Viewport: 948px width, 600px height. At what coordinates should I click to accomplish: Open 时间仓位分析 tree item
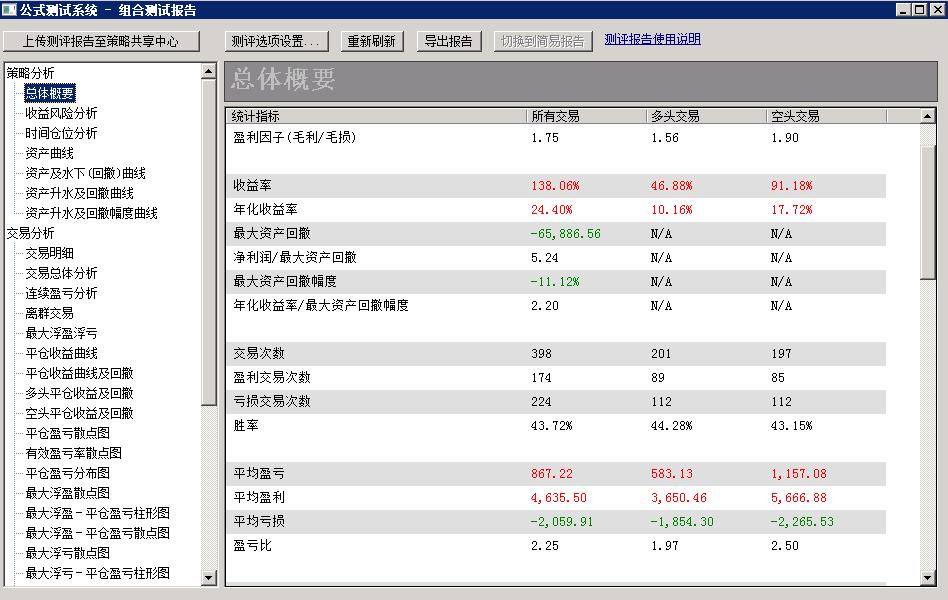point(61,133)
